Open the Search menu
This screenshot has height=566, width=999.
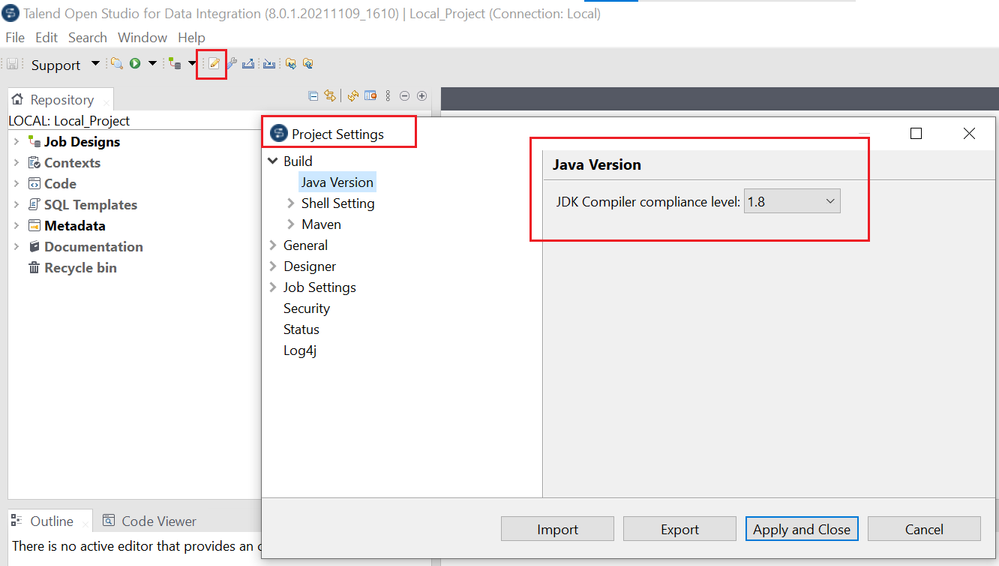[x=87, y=38]
